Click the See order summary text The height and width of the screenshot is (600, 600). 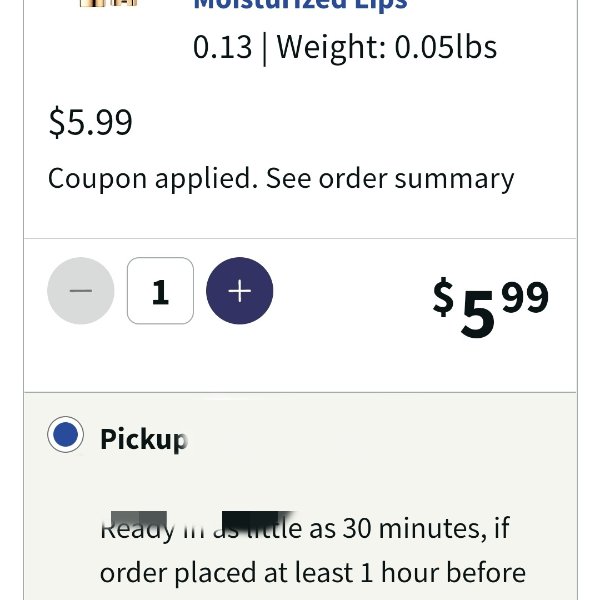(390, 179)
